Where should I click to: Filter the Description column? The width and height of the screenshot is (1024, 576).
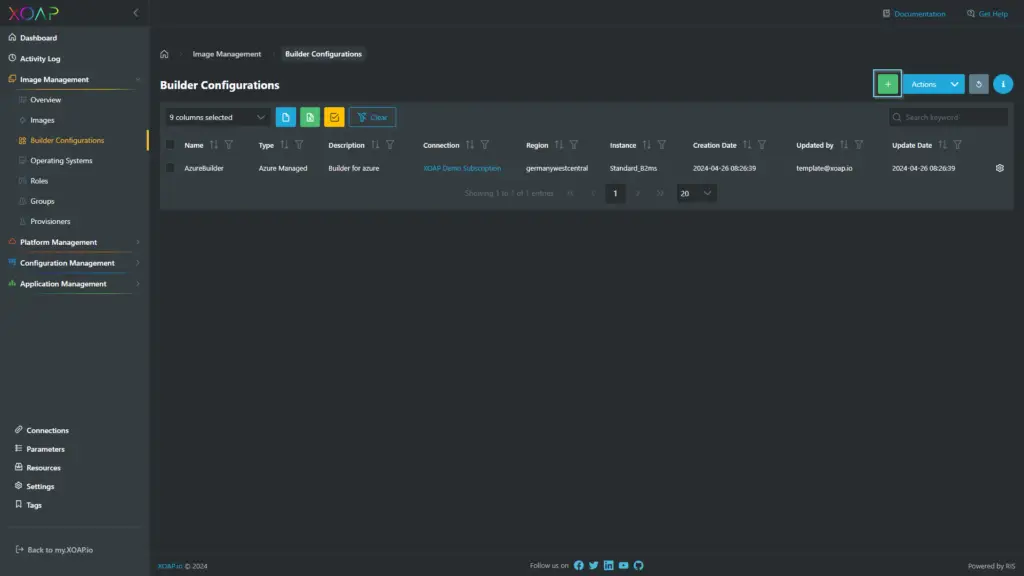click(390, 145)
